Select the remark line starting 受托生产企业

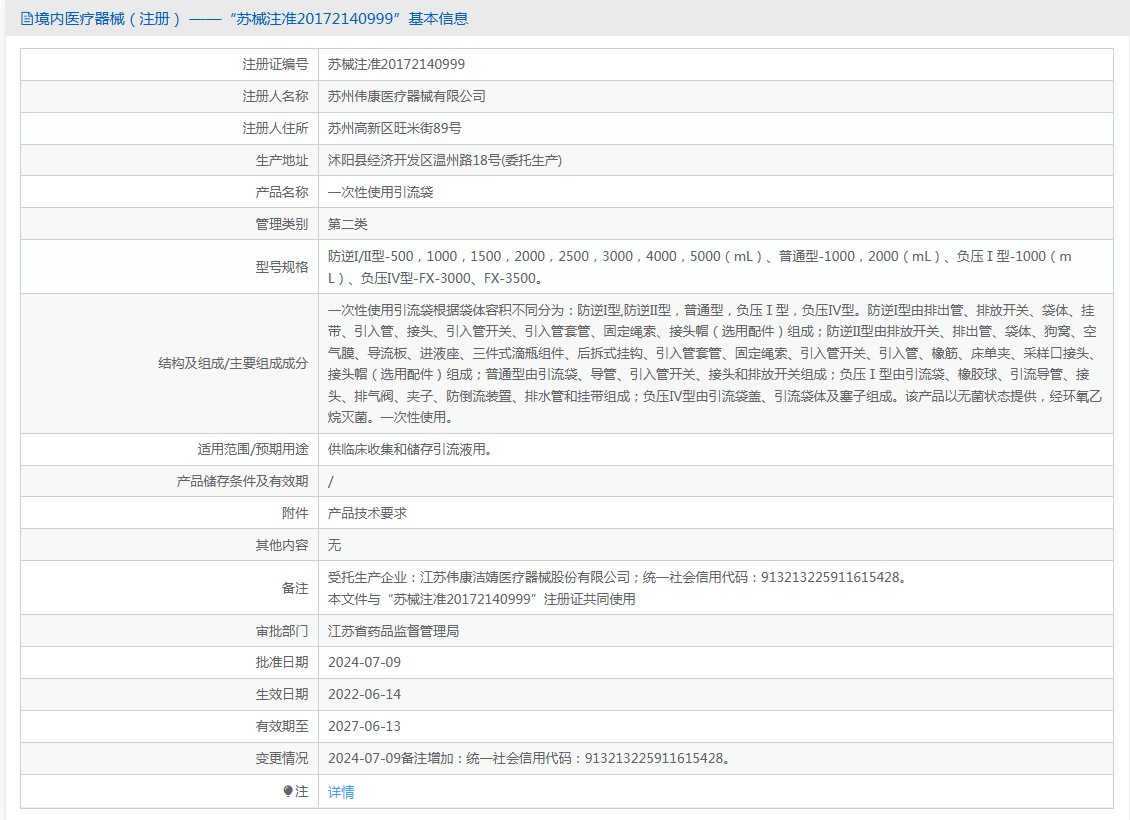coord(618,577)
